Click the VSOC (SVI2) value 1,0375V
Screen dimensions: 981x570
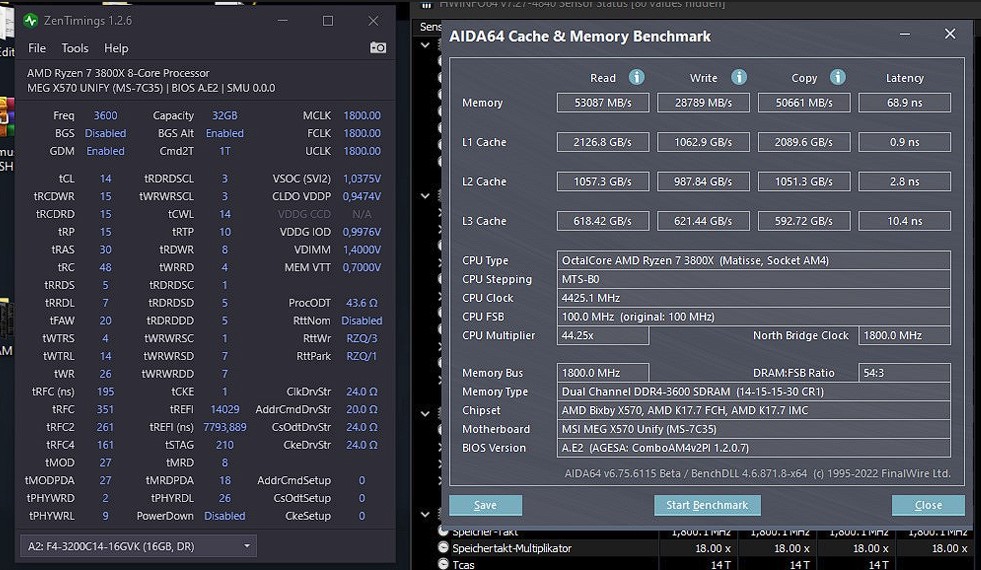click(x=362, y=179)
